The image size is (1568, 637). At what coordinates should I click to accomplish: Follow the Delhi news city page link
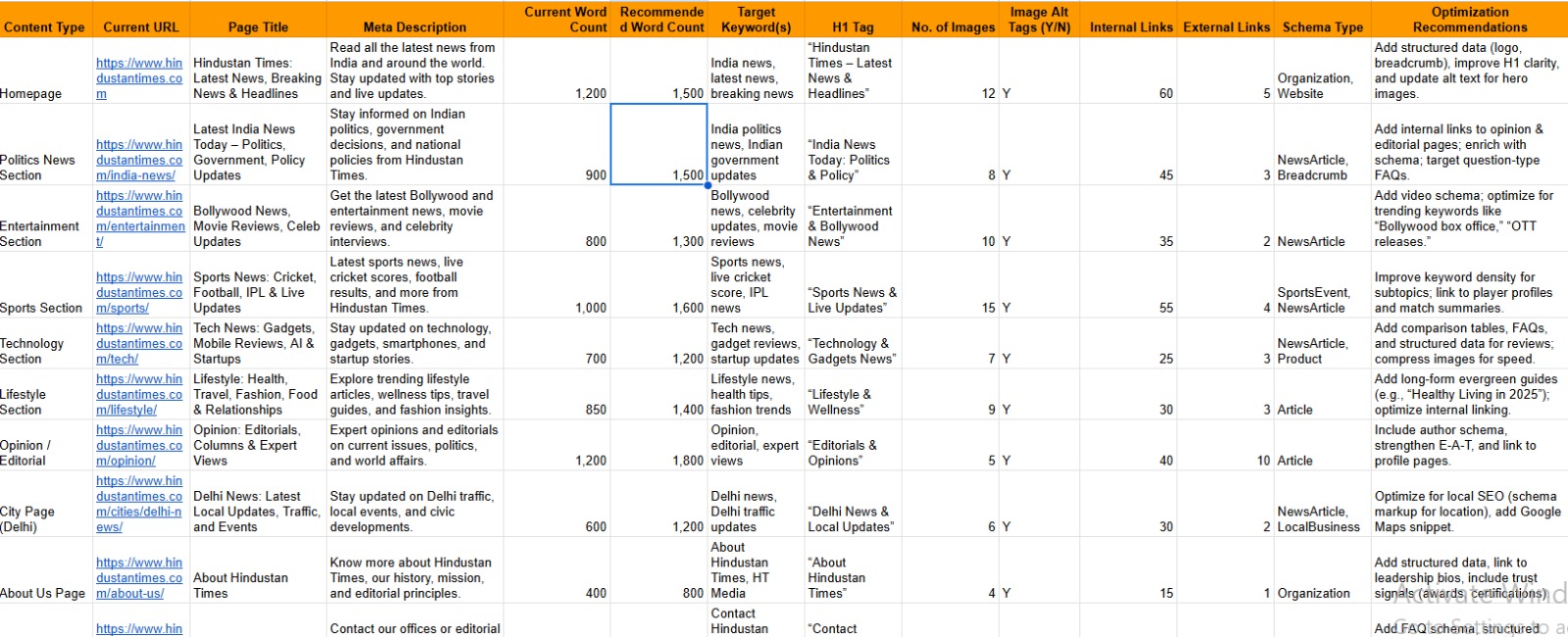pyautogui.click(x=138, y=504)
